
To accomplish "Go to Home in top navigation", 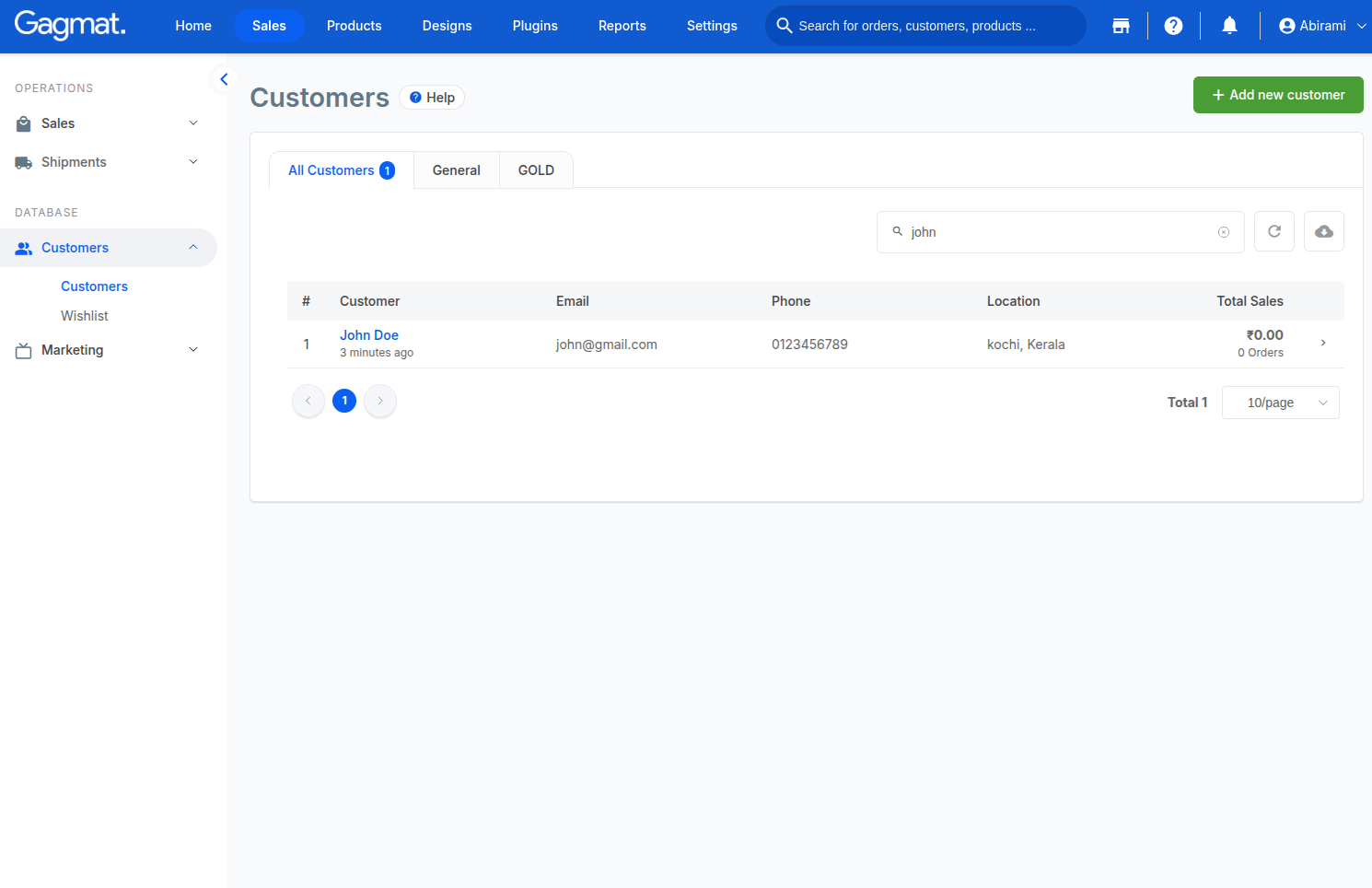I will tap(193, 26).
